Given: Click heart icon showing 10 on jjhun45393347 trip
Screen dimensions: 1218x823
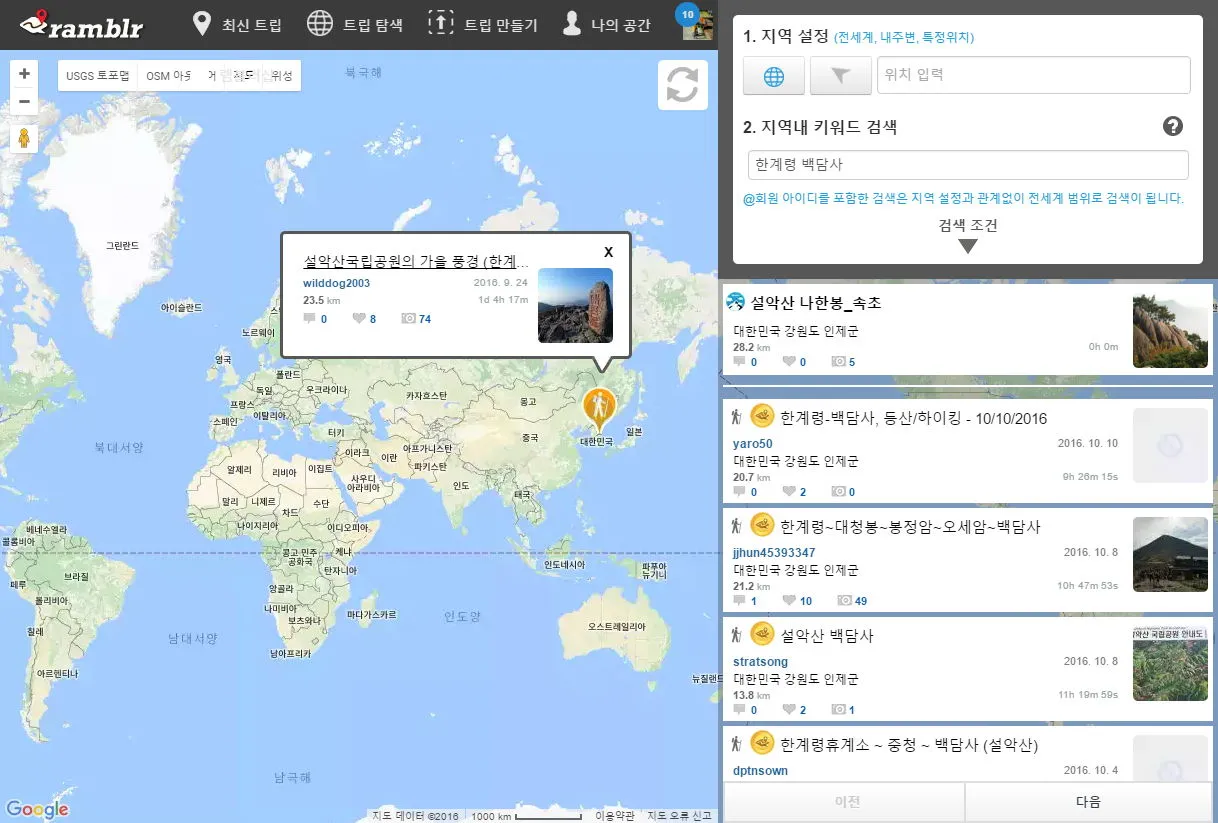Looking at the screenshot, I should click(x=789, y=600).
